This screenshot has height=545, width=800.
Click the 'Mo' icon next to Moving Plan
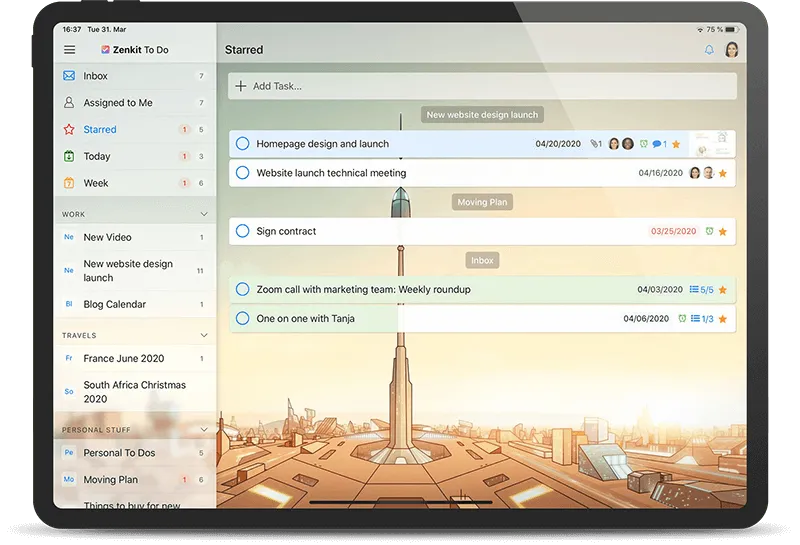click(x=69, y=479)
